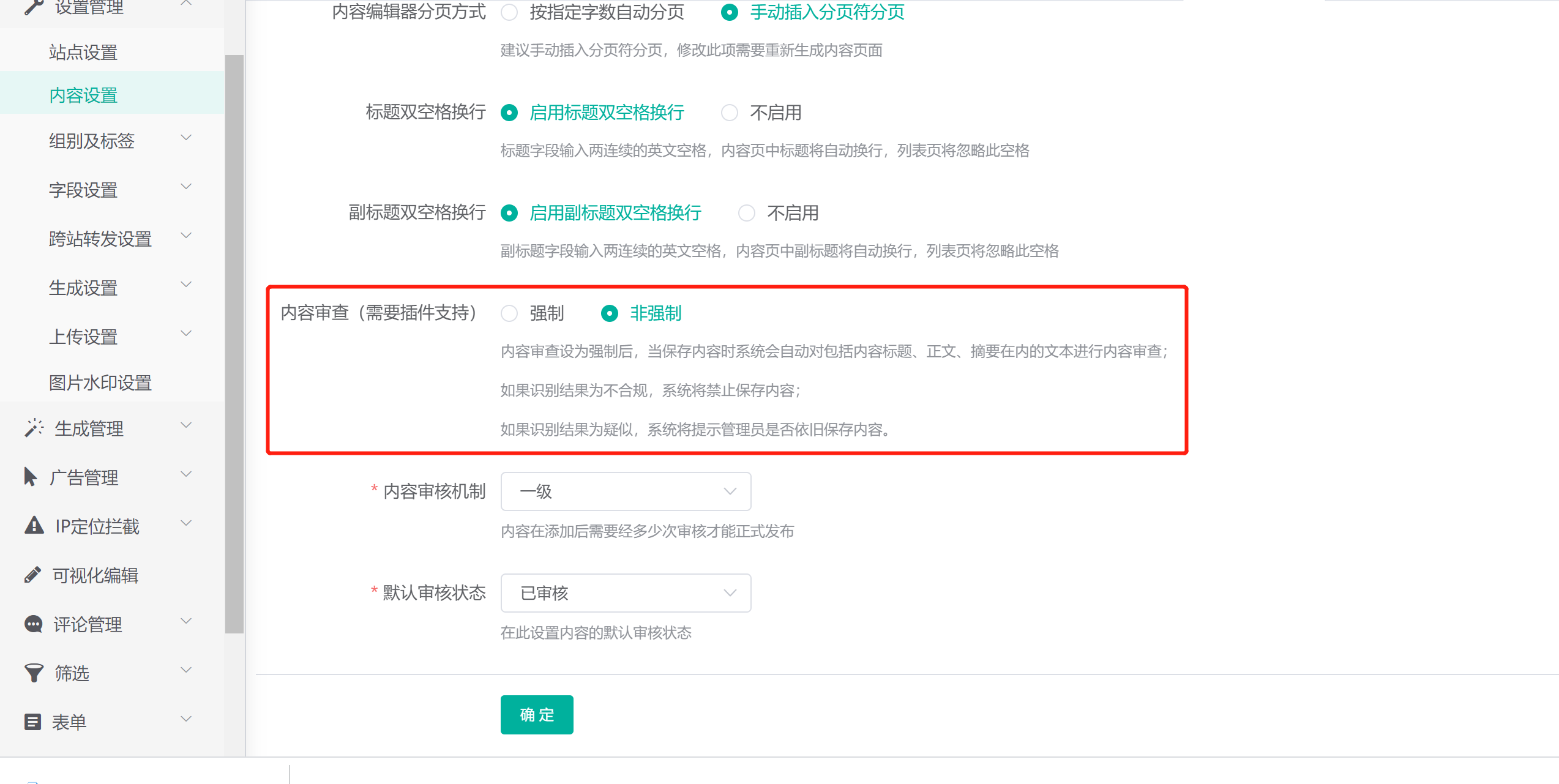The height and width of the screenshot is (784, 1559).
Task: Select 不启用 for 标题双空格换行
Action: pos(730,113)
